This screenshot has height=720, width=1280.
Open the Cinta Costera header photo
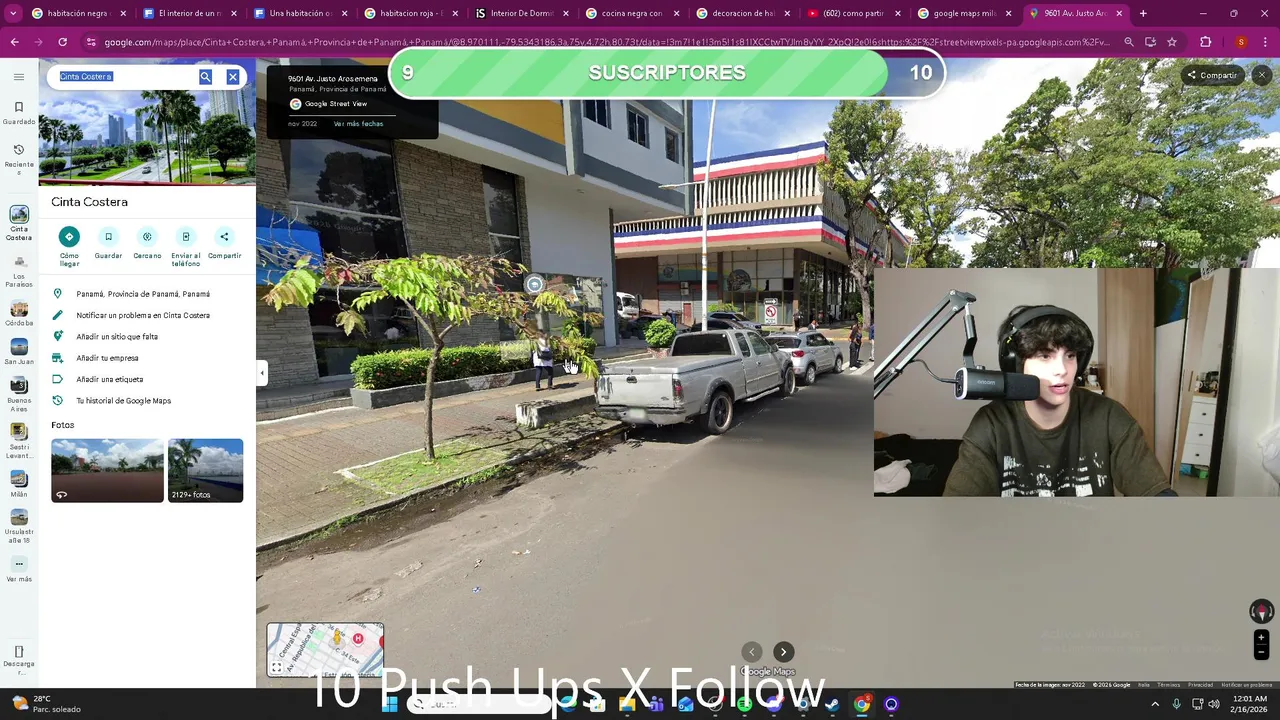(x=147, y=138)
